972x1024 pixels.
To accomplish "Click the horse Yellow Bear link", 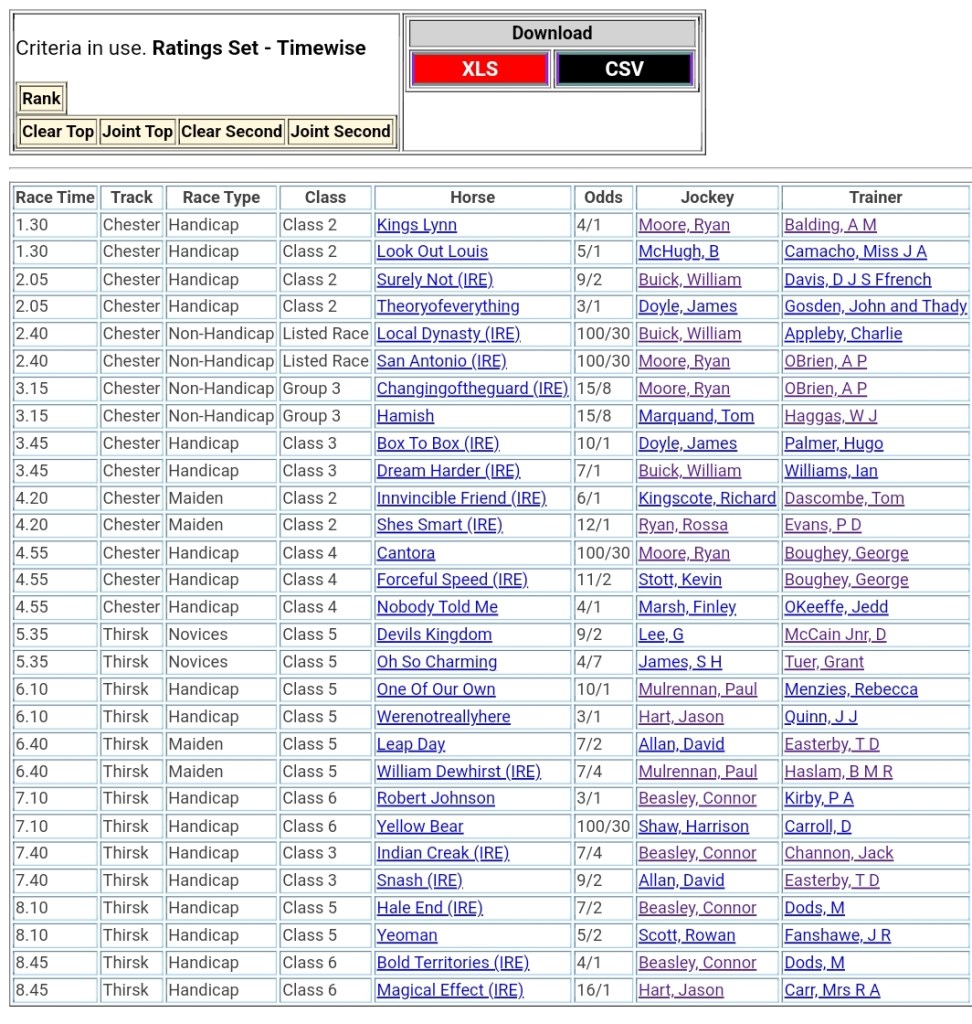I will tap(419, 826).
